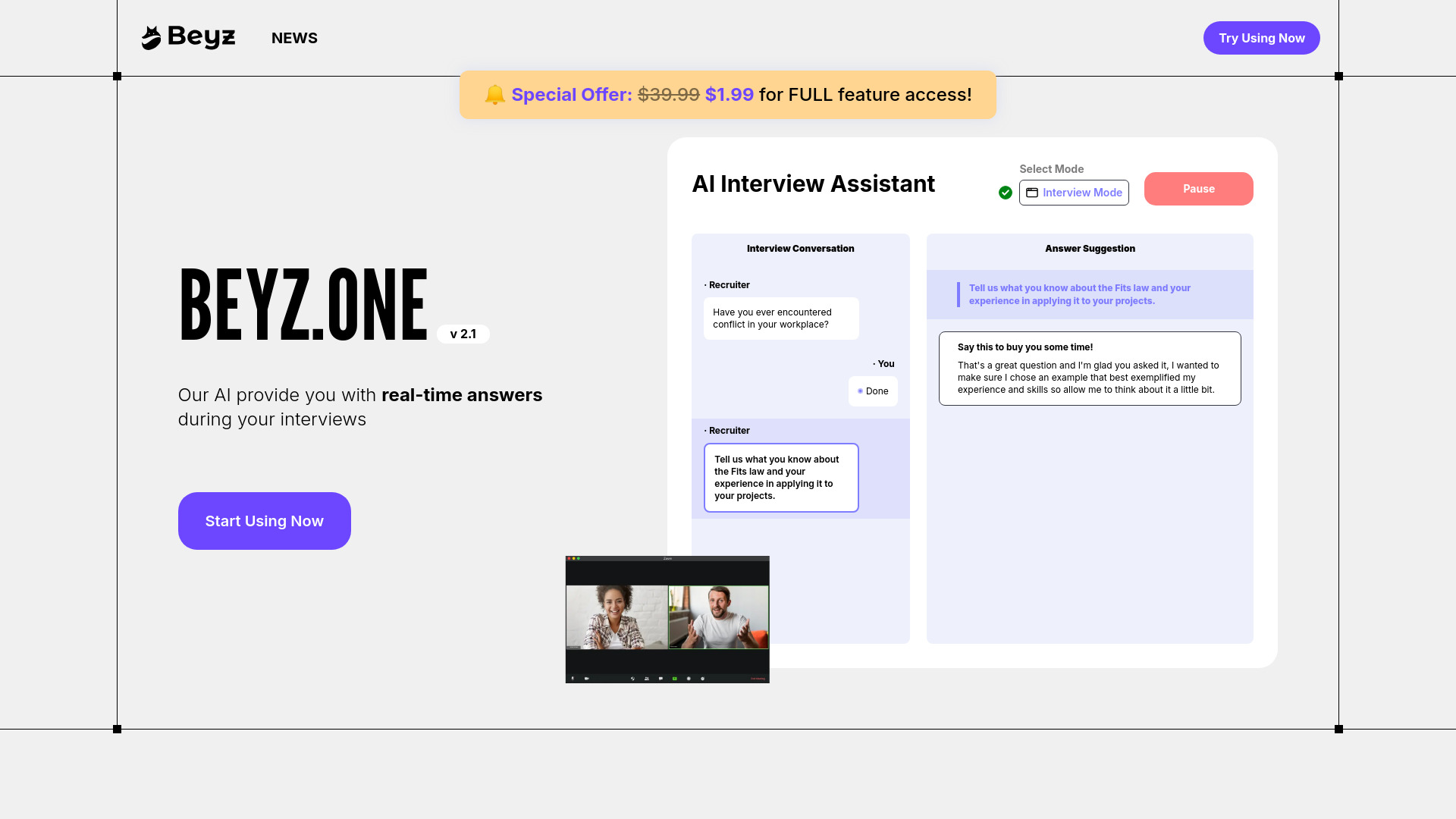1456x819 pixels.
Task: Click the Beyz logo icon
Action: click(150, 37)
